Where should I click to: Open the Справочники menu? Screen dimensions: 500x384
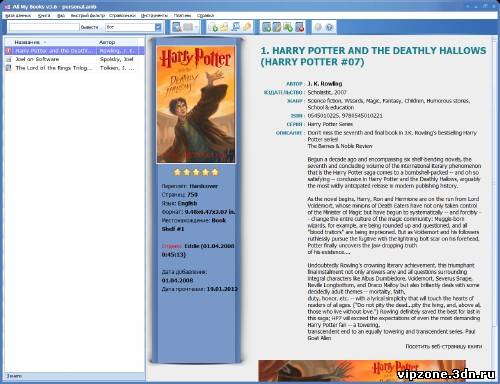tap(122, 15)
